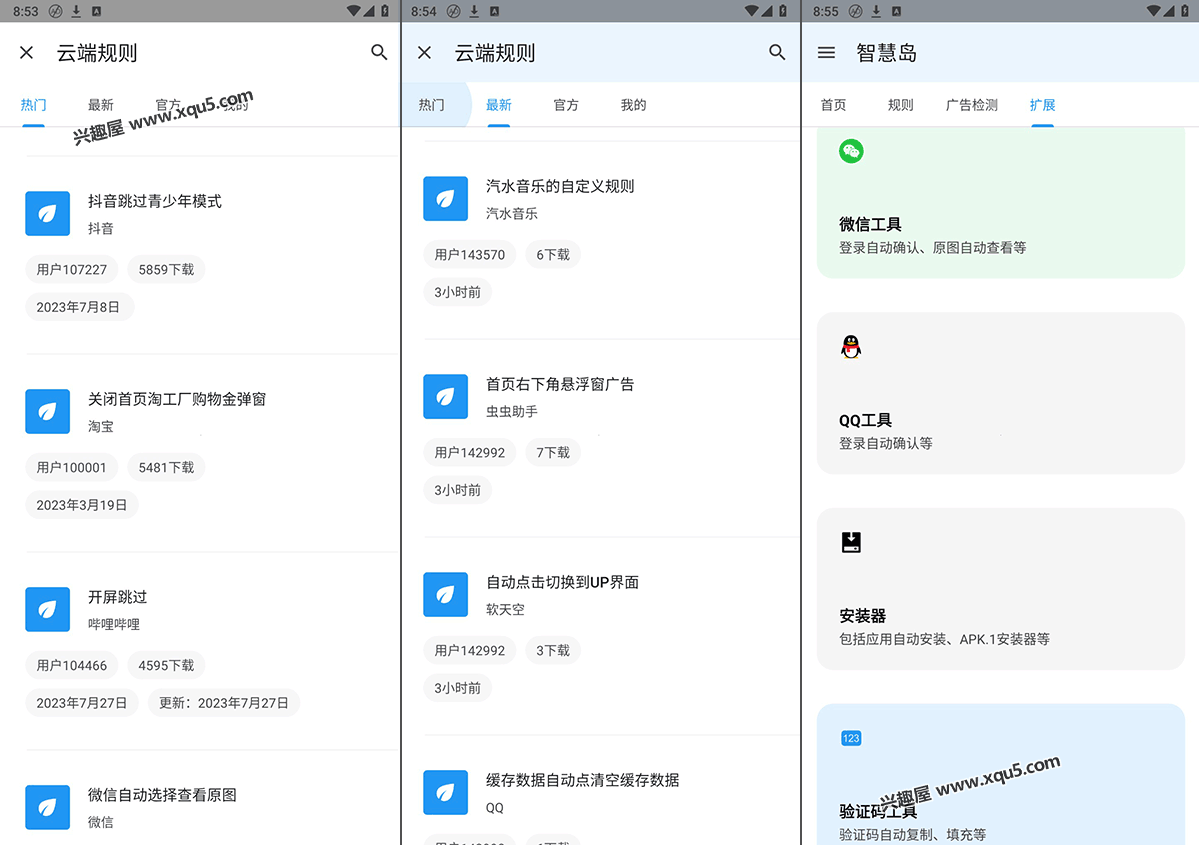Tap the WeChat icon in 微信工具 card
Screen dimensions: 1199x845
[x=851, y=151]
